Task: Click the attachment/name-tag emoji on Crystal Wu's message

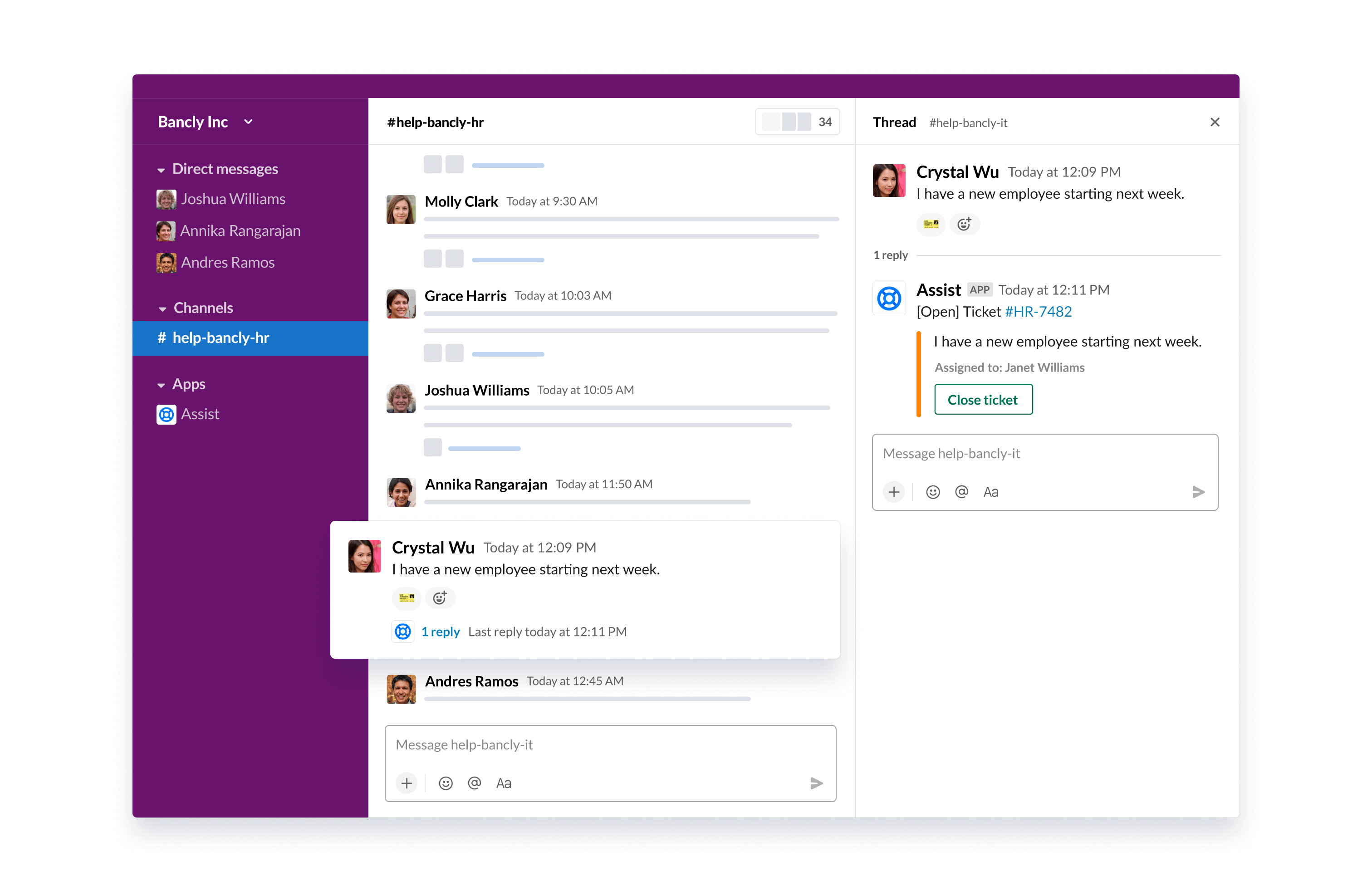Action: (x=406, y=598)
